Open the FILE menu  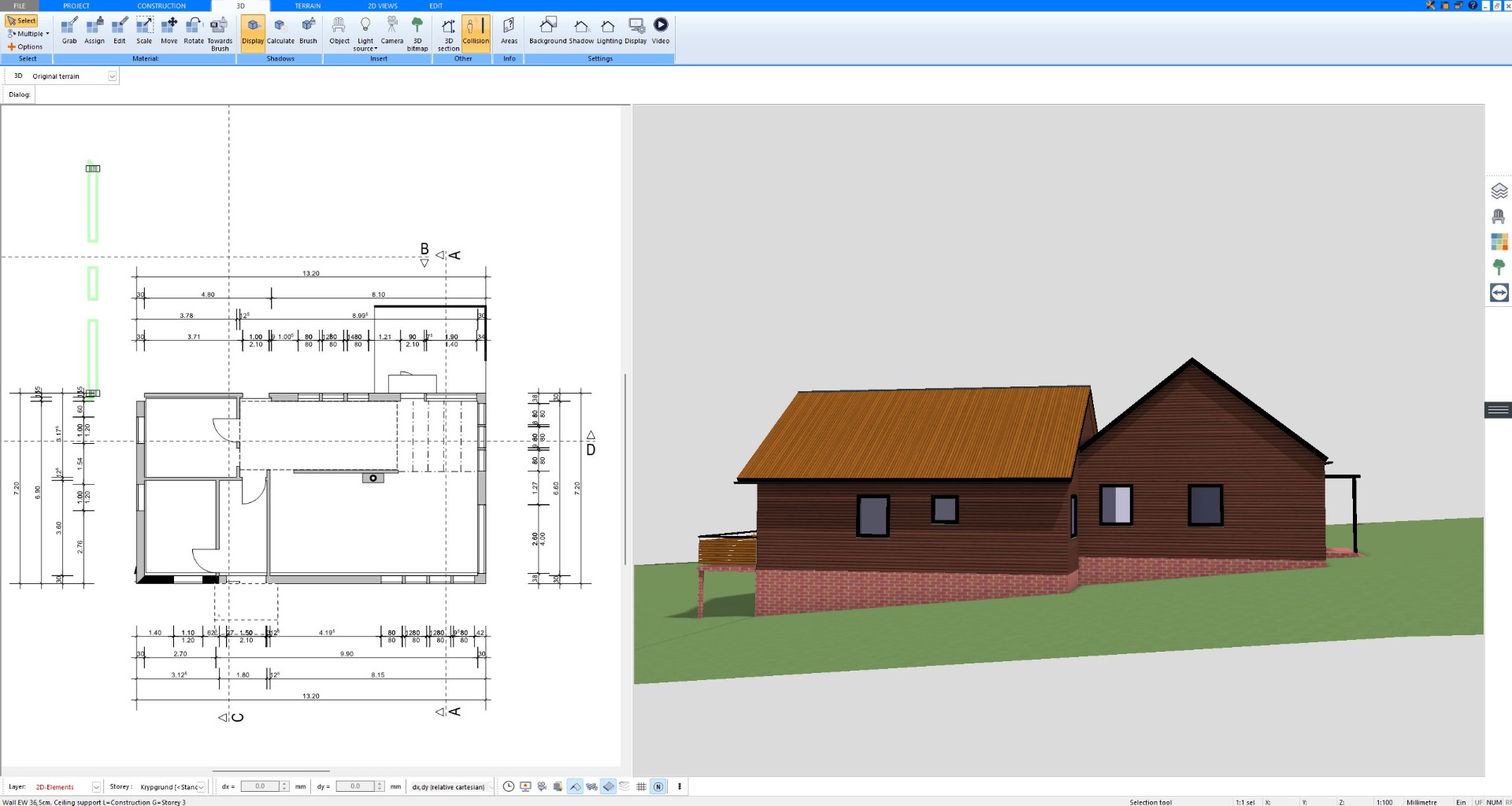[x=20, y=6]
